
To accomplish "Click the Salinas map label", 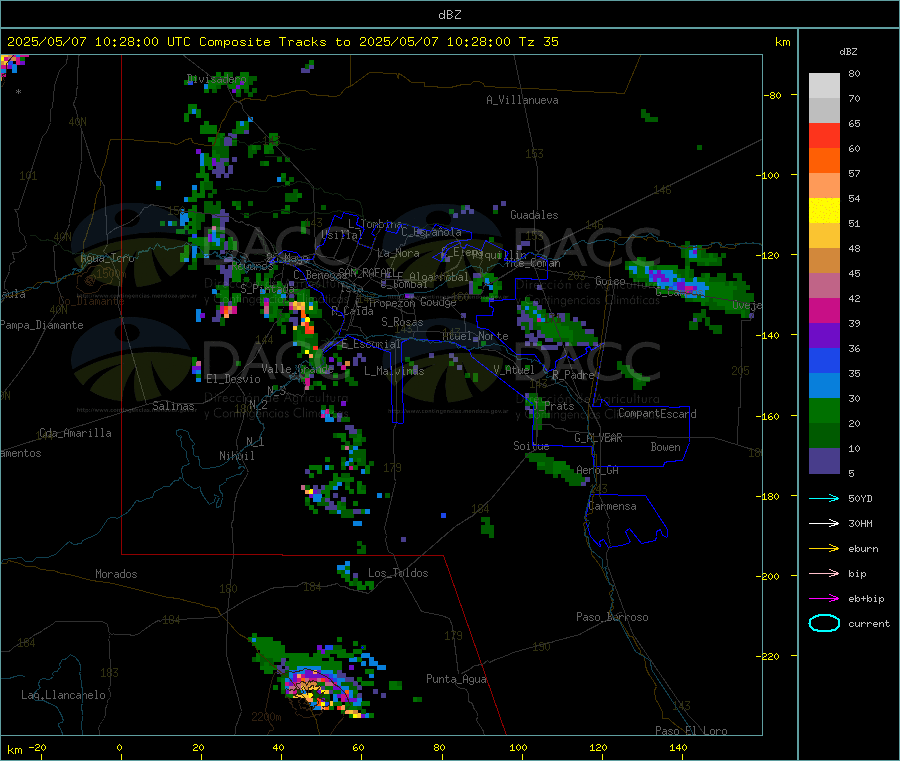I will pos(173,406).
